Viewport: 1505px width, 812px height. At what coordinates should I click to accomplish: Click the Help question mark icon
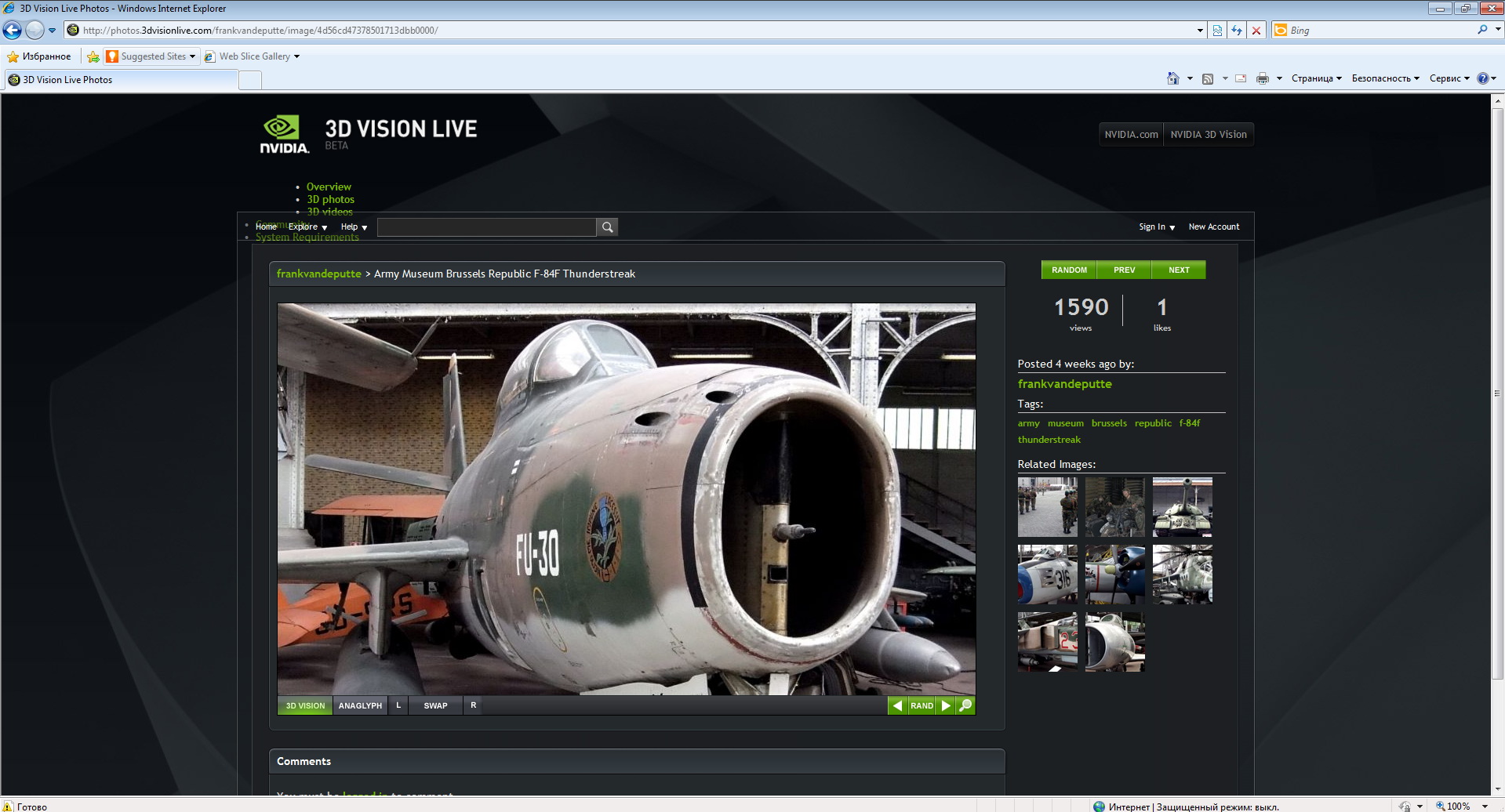click(x=1483, y=78)
